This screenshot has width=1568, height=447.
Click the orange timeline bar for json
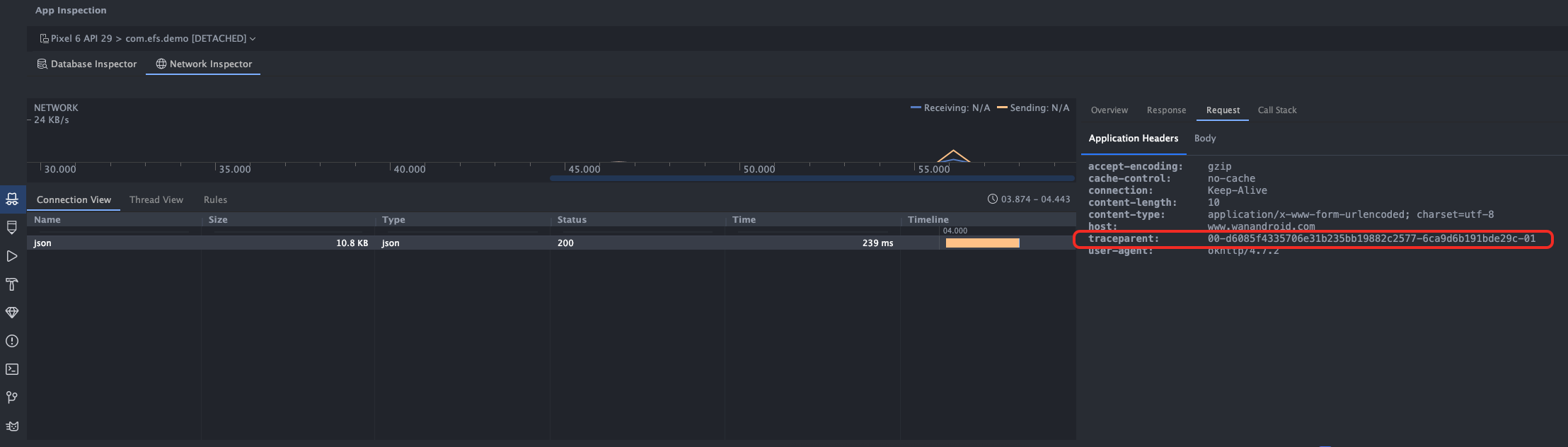pyautogui.click(x=982, y=243)
